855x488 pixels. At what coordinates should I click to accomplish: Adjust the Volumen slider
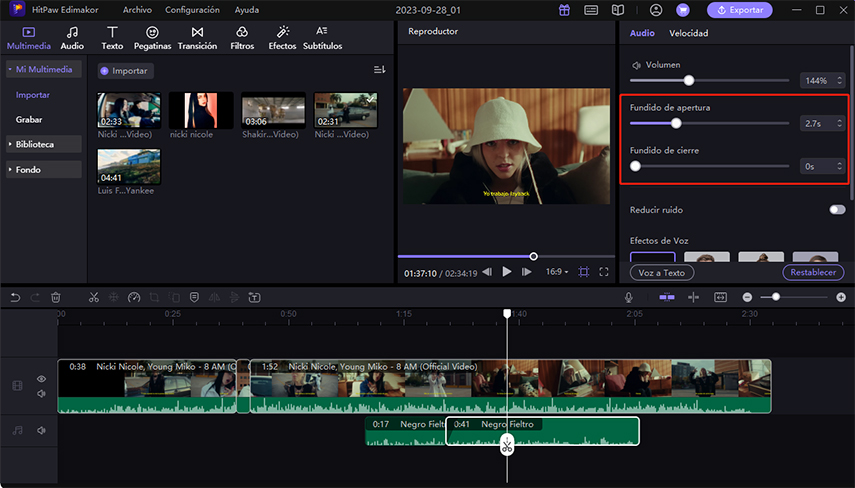(x=689, y=81)
